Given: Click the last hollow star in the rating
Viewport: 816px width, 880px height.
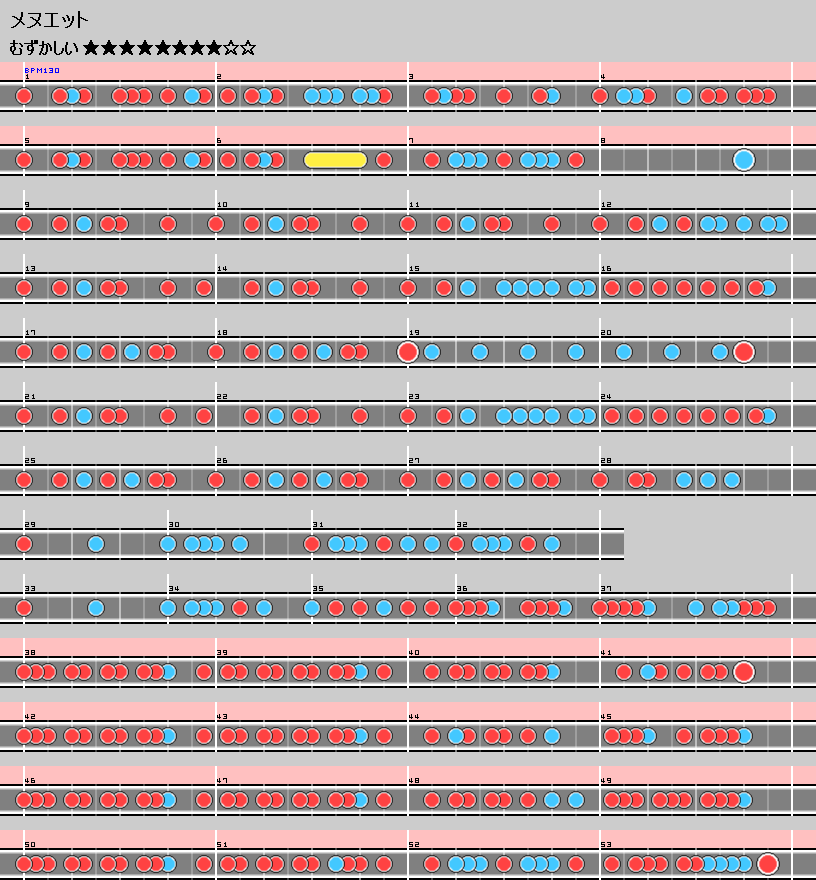Looking at the screenshot, I should (x=247, y=47).
